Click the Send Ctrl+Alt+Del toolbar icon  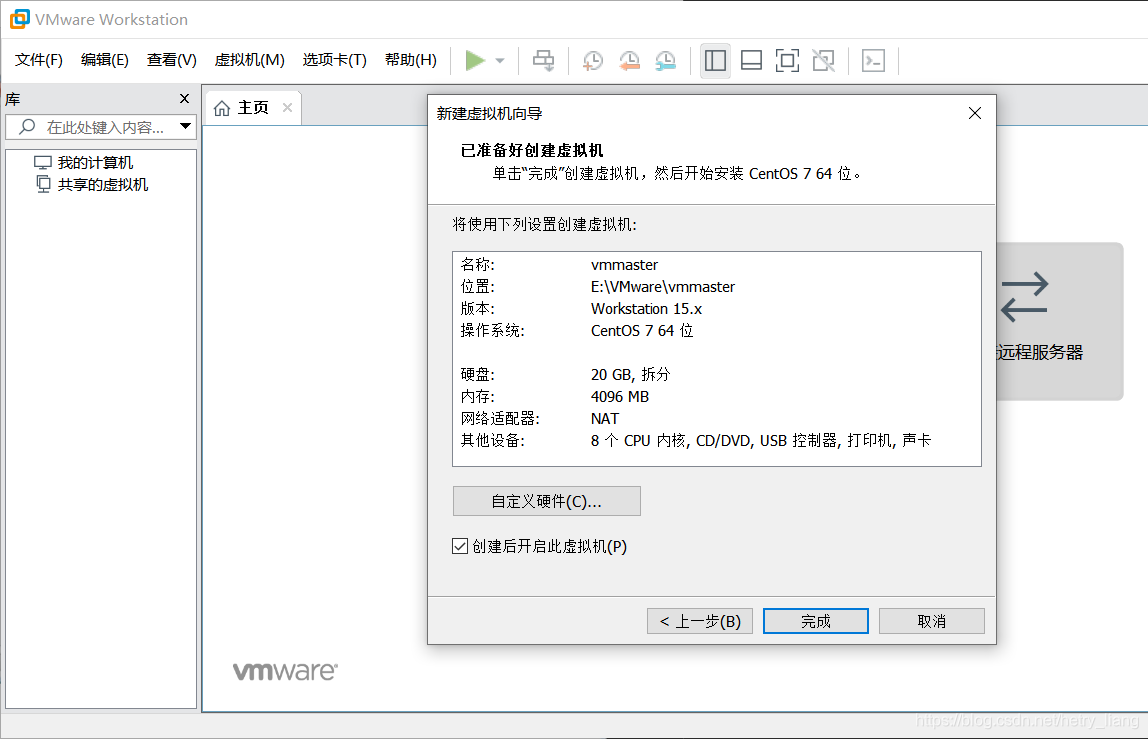point(543,60)
